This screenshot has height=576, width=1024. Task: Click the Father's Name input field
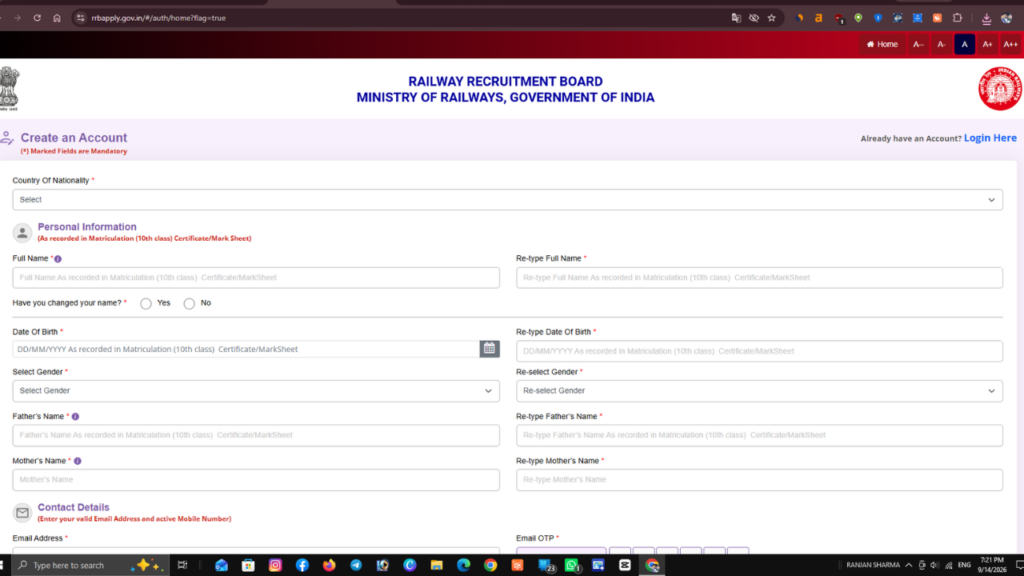[256, 436]
